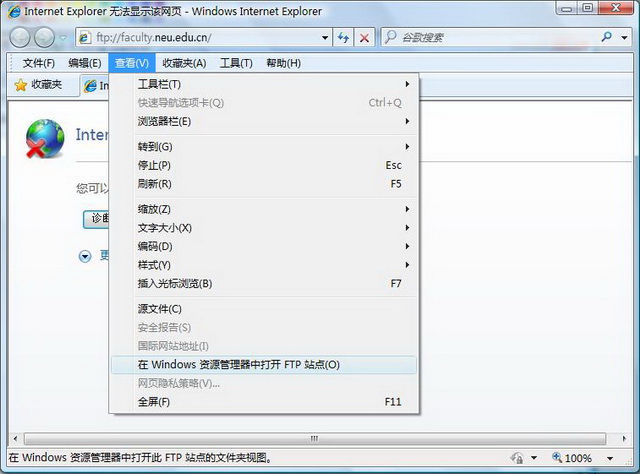
Task: Expand the 缩放(Z) submenu
Action: coord(264,209)
